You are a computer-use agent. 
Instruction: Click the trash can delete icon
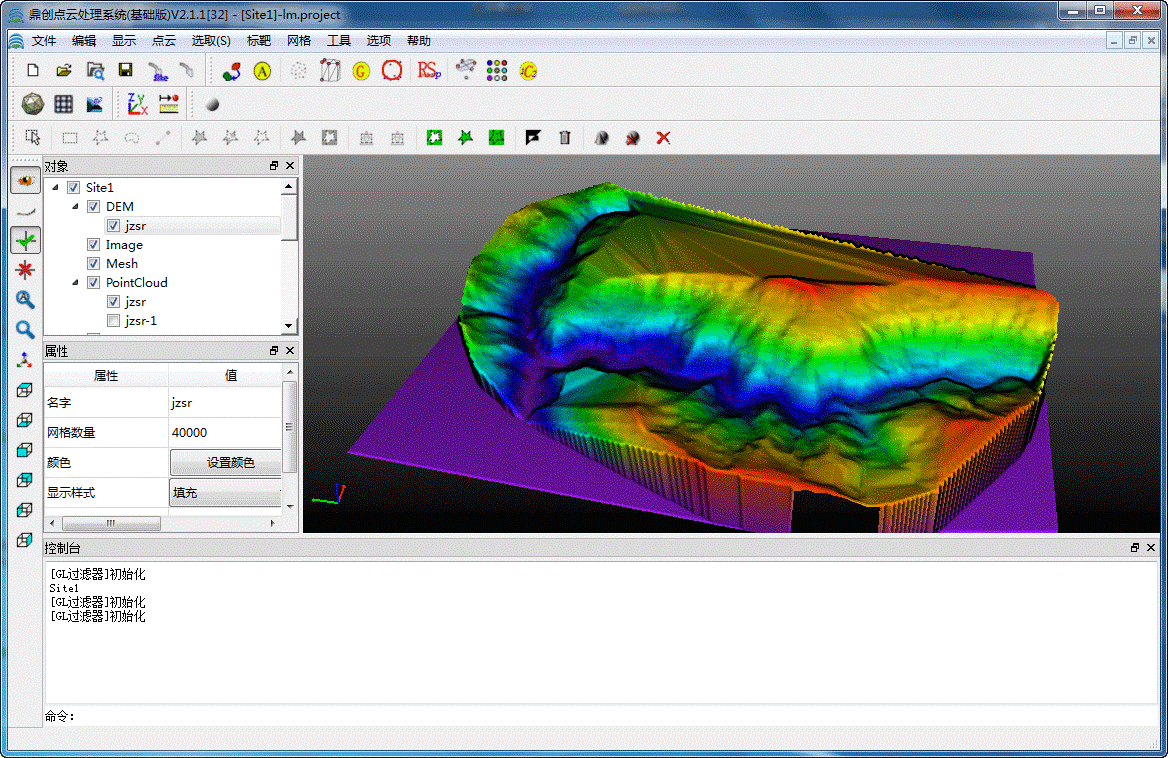point(565,138)
